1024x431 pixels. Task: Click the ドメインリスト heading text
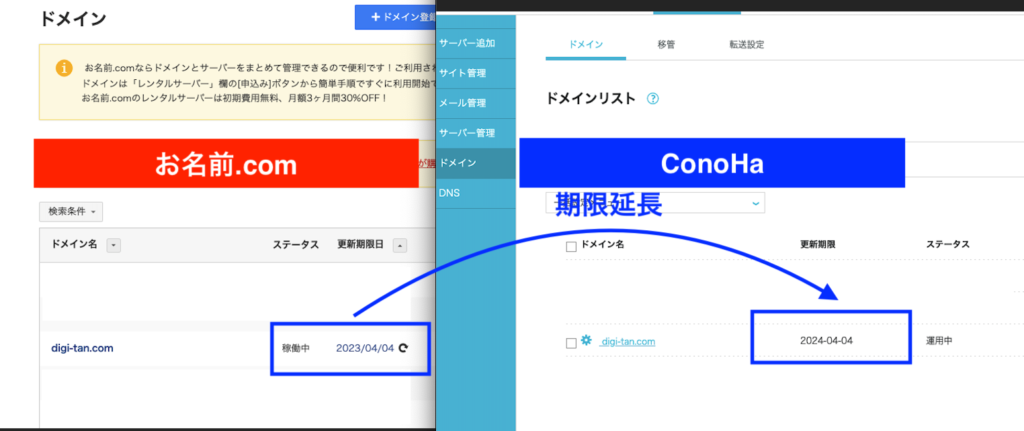coord(590,99)
